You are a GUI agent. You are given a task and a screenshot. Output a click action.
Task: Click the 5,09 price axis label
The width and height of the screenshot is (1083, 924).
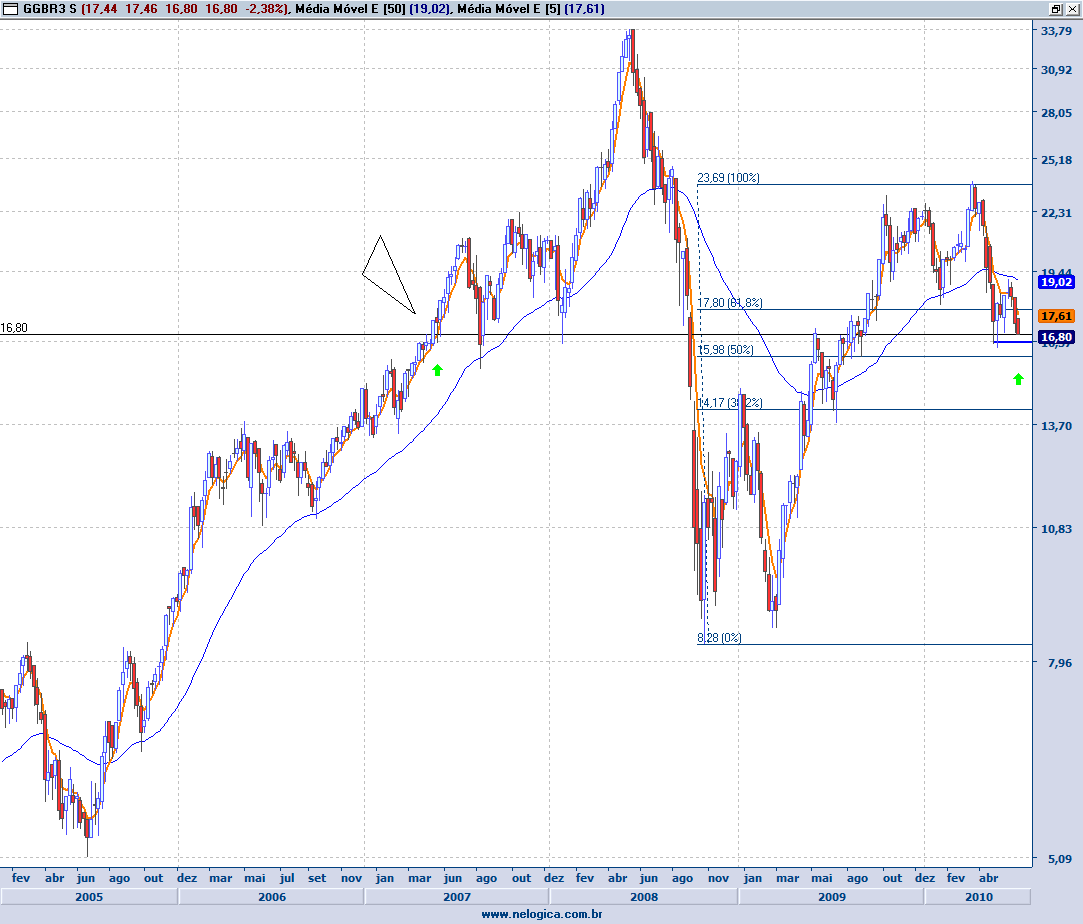coord(1060,859)
